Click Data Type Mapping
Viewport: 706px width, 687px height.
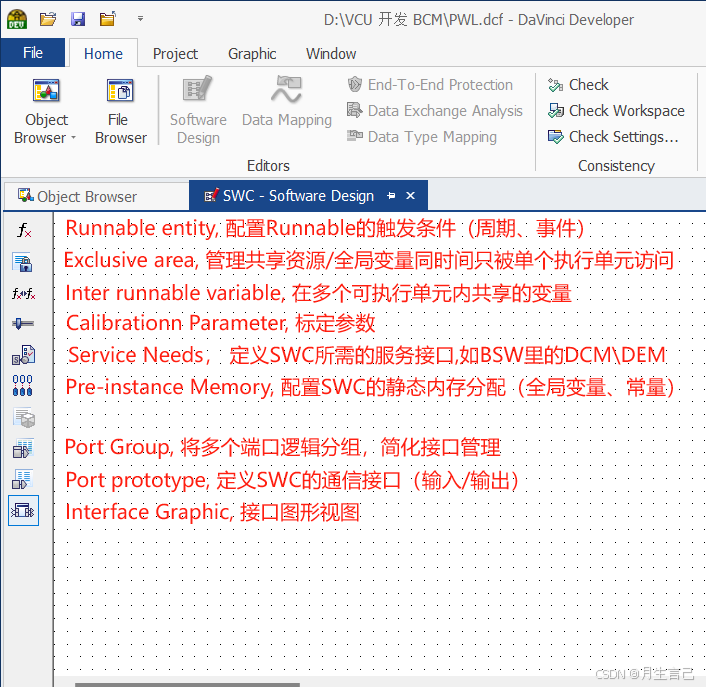pyautogui.click(x=422, y=137)
